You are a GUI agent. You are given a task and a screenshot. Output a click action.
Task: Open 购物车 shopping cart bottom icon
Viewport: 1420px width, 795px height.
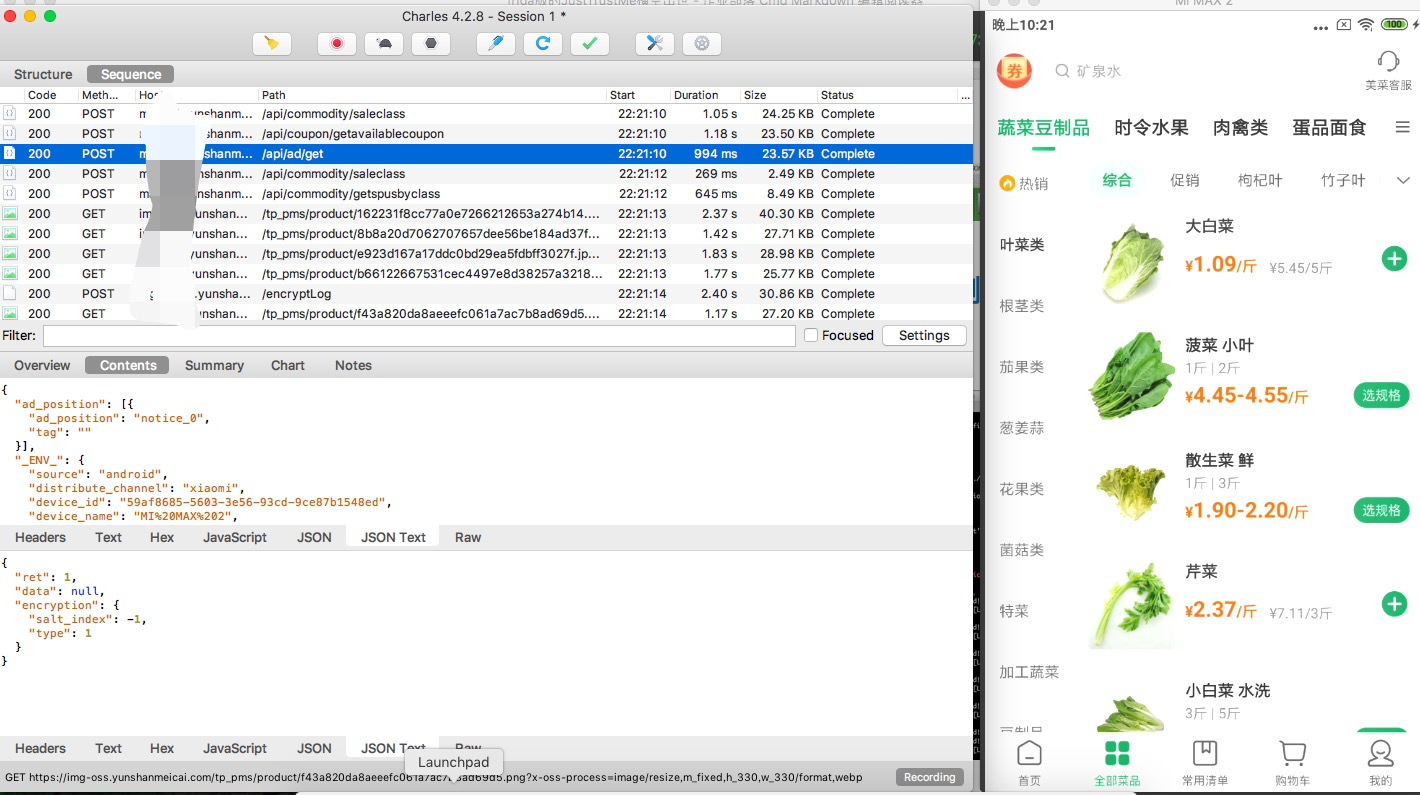(x=1292, y=763)
